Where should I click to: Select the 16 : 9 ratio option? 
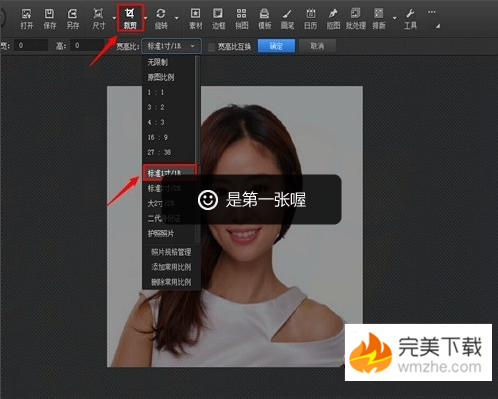pyautogui.click(x=168, y=137)
